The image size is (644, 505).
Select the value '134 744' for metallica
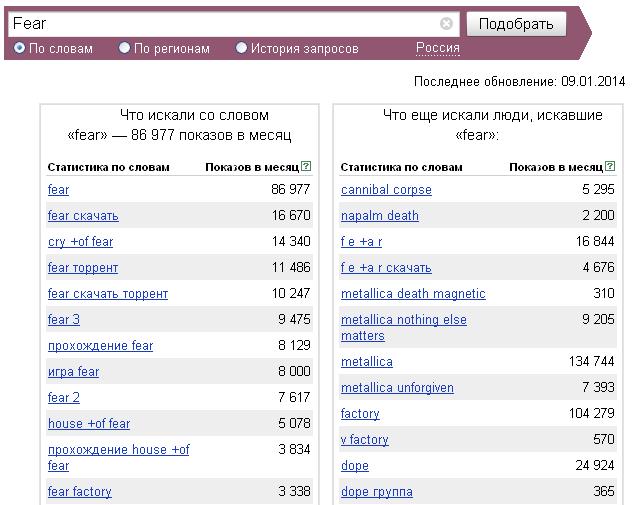click(x=591, y=361)
